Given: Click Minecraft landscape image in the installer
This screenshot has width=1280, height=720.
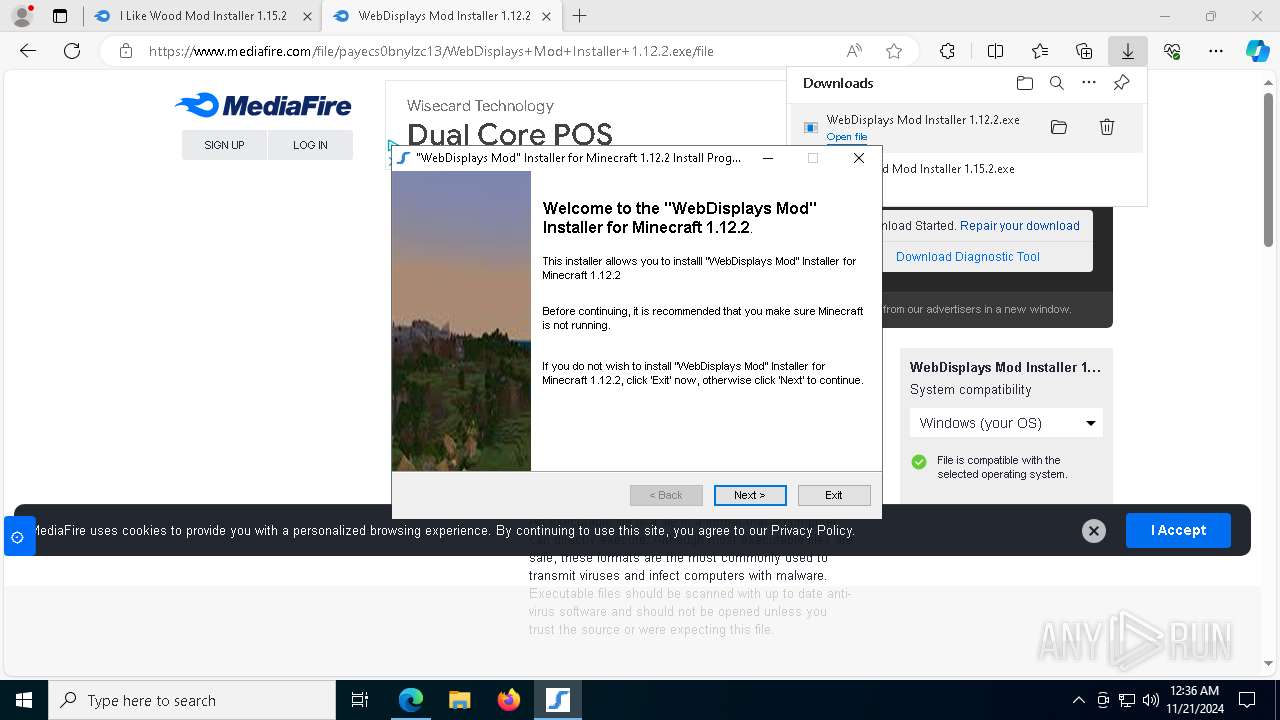Looking at the screenshot, I should [x=461, y=321].
